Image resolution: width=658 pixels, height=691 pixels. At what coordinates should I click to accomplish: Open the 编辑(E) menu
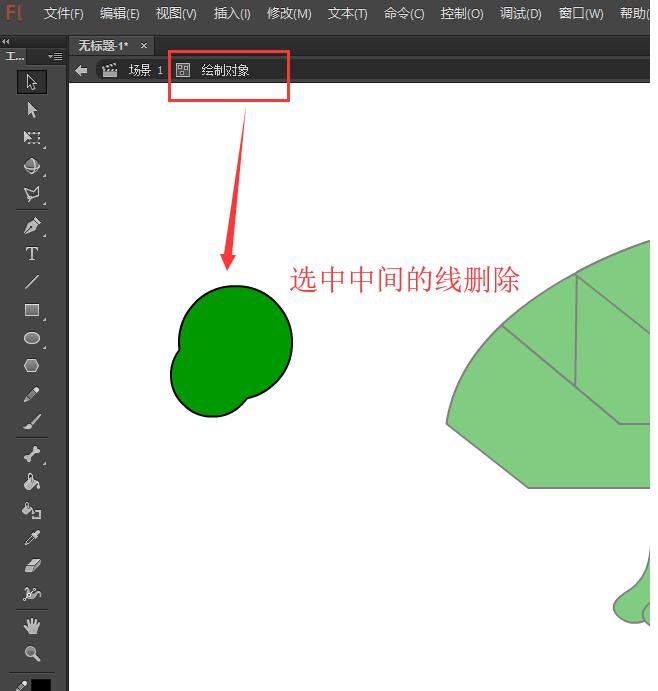(x=119, y=14)
